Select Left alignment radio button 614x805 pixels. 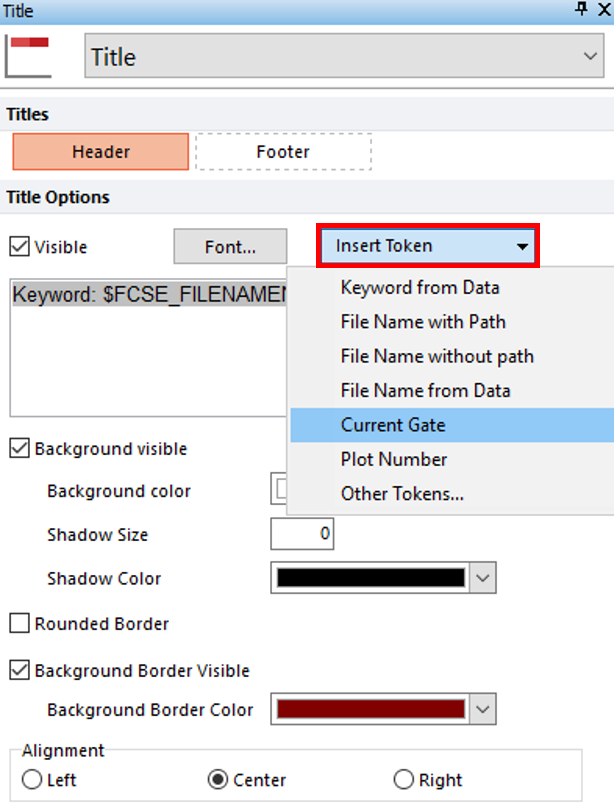tap(32, 779)
